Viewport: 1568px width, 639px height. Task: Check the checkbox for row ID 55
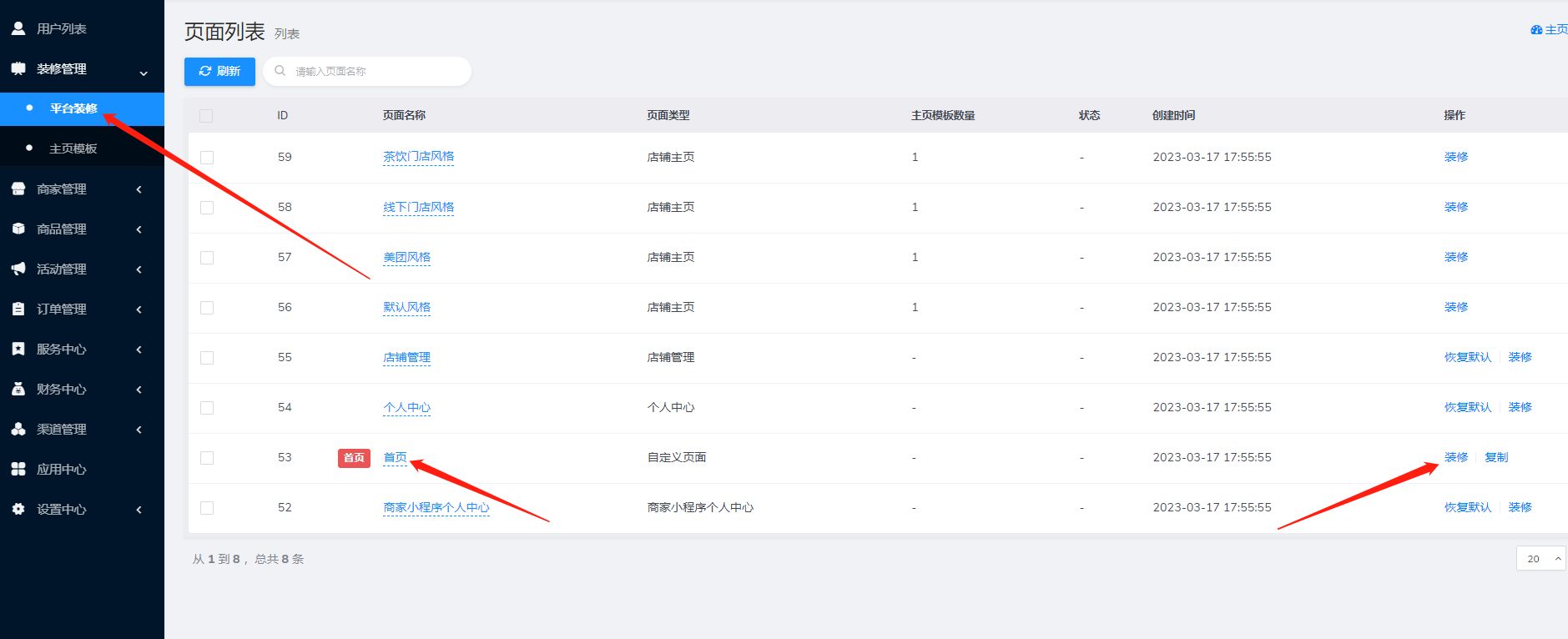[x=207, y=358]
